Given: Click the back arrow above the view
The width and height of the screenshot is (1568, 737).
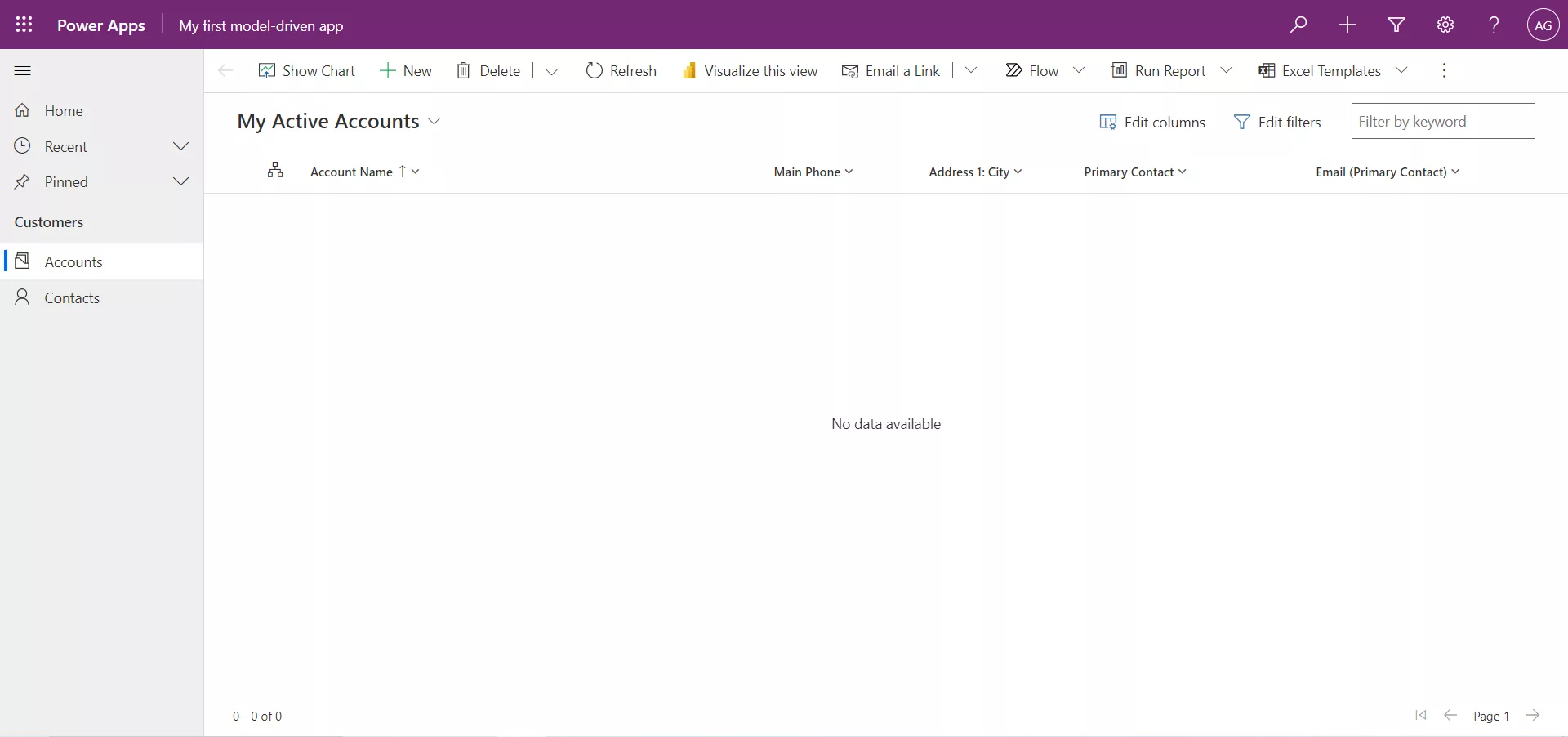Looking at the screenshot, I should tap(224, 71).
